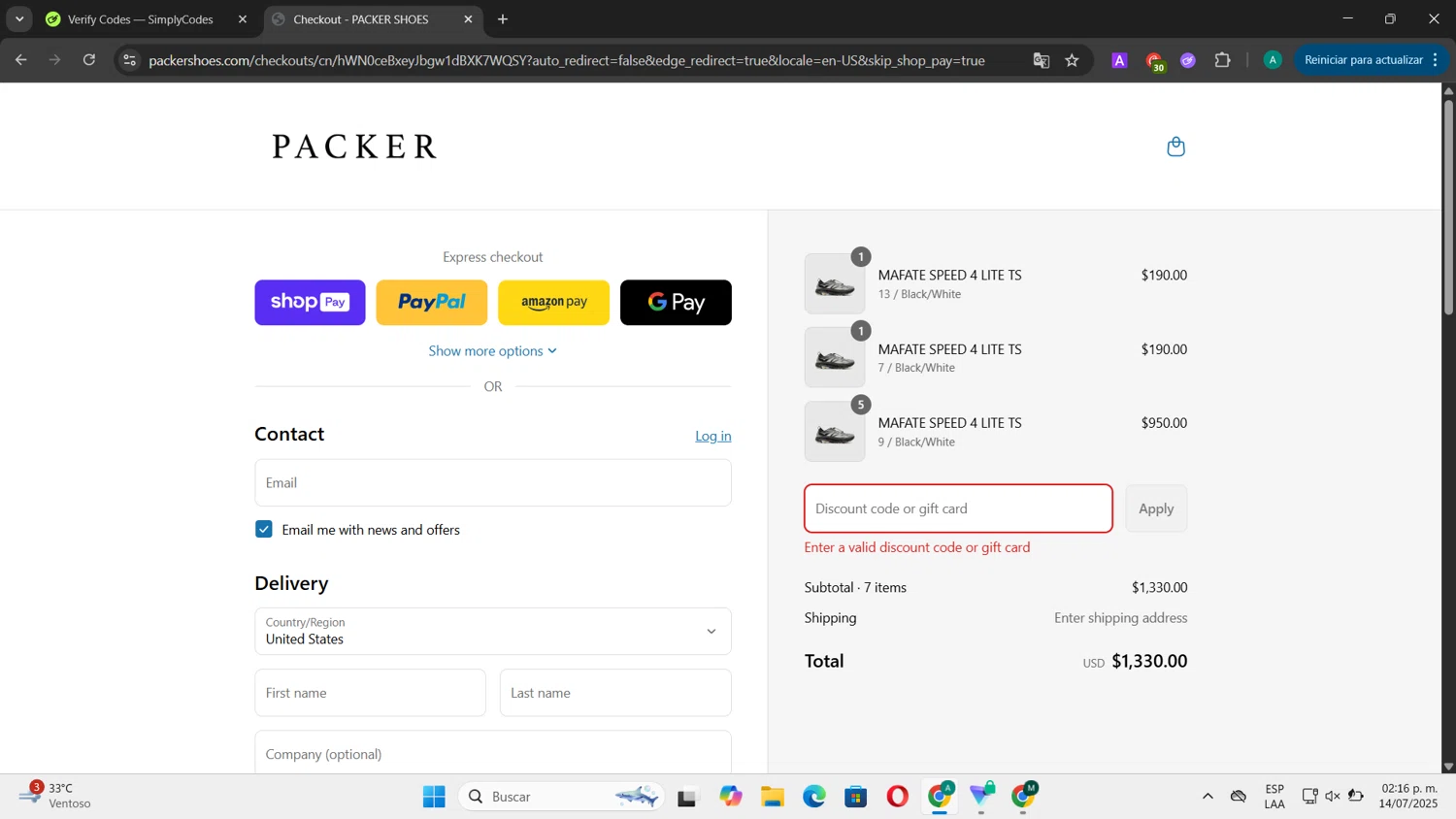The width and height of the screenshot is (1456, 819).
Task: Open the Windows Start menu
Action: pyautogui.click(x=434, y=797)
